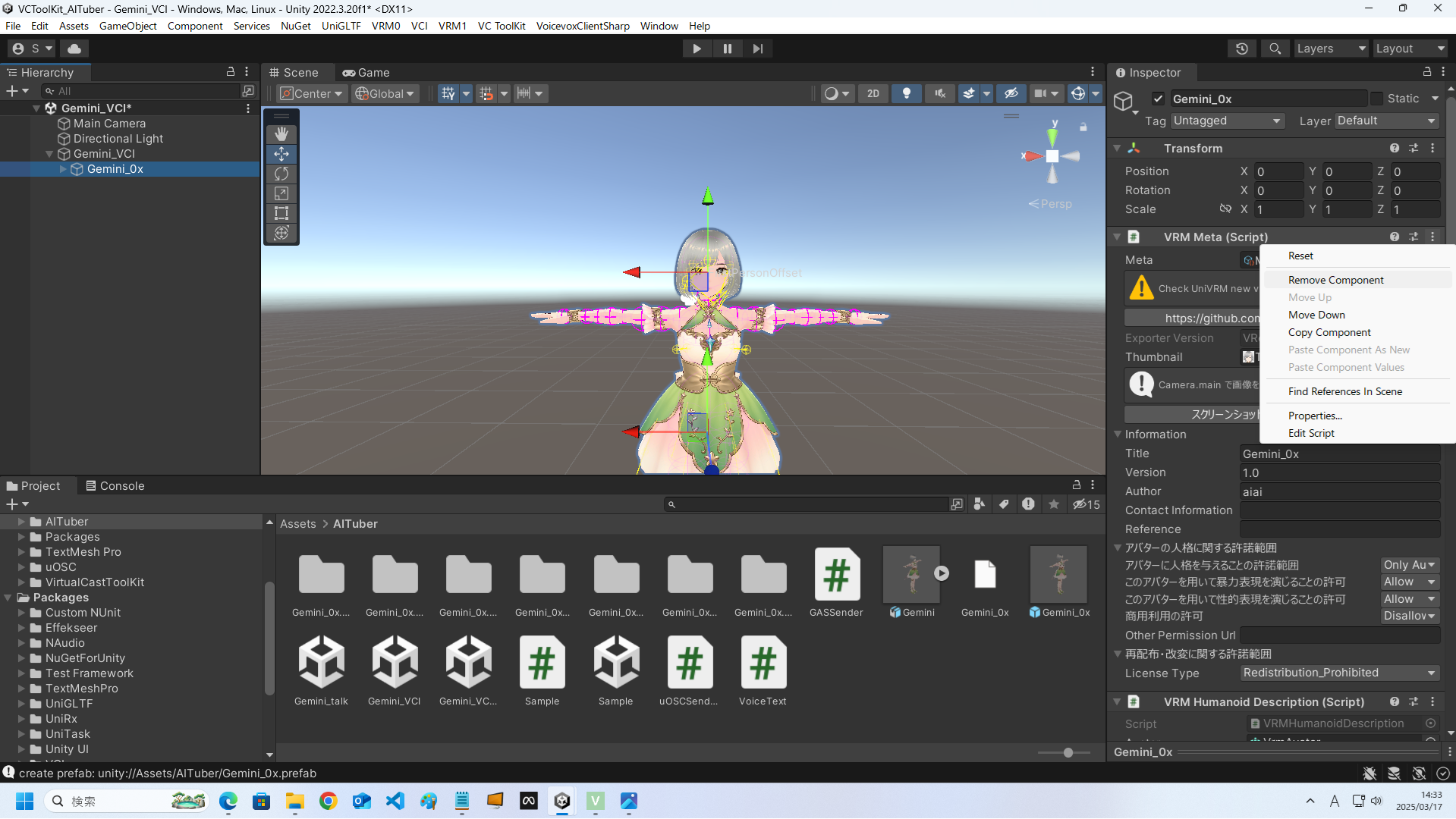1456x819 pixels.
Task: Open the Undo History icon
Action: click(x=1242, y=49)
